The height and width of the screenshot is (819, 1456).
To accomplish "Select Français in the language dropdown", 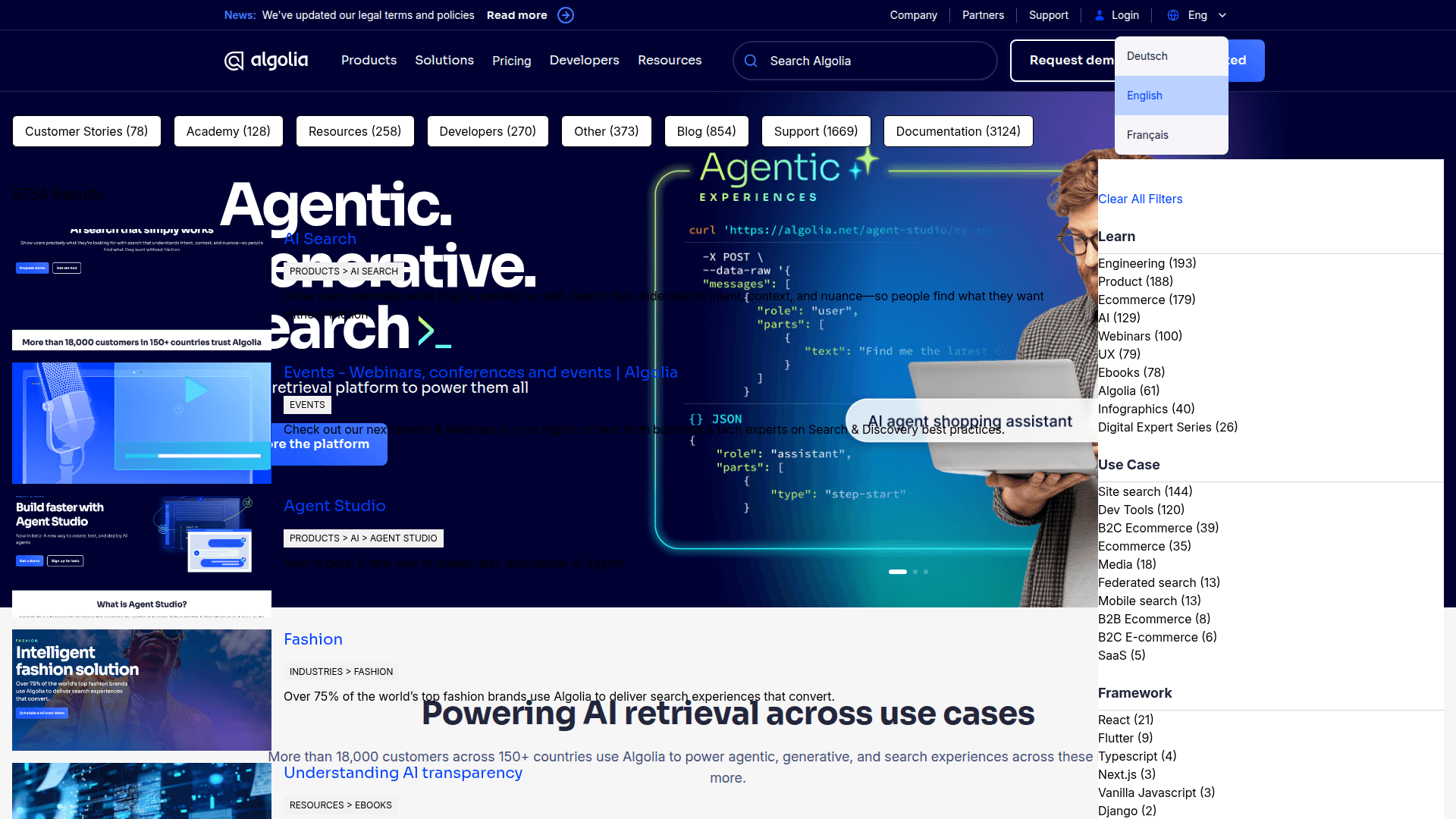I will [x=1147, y=134].
